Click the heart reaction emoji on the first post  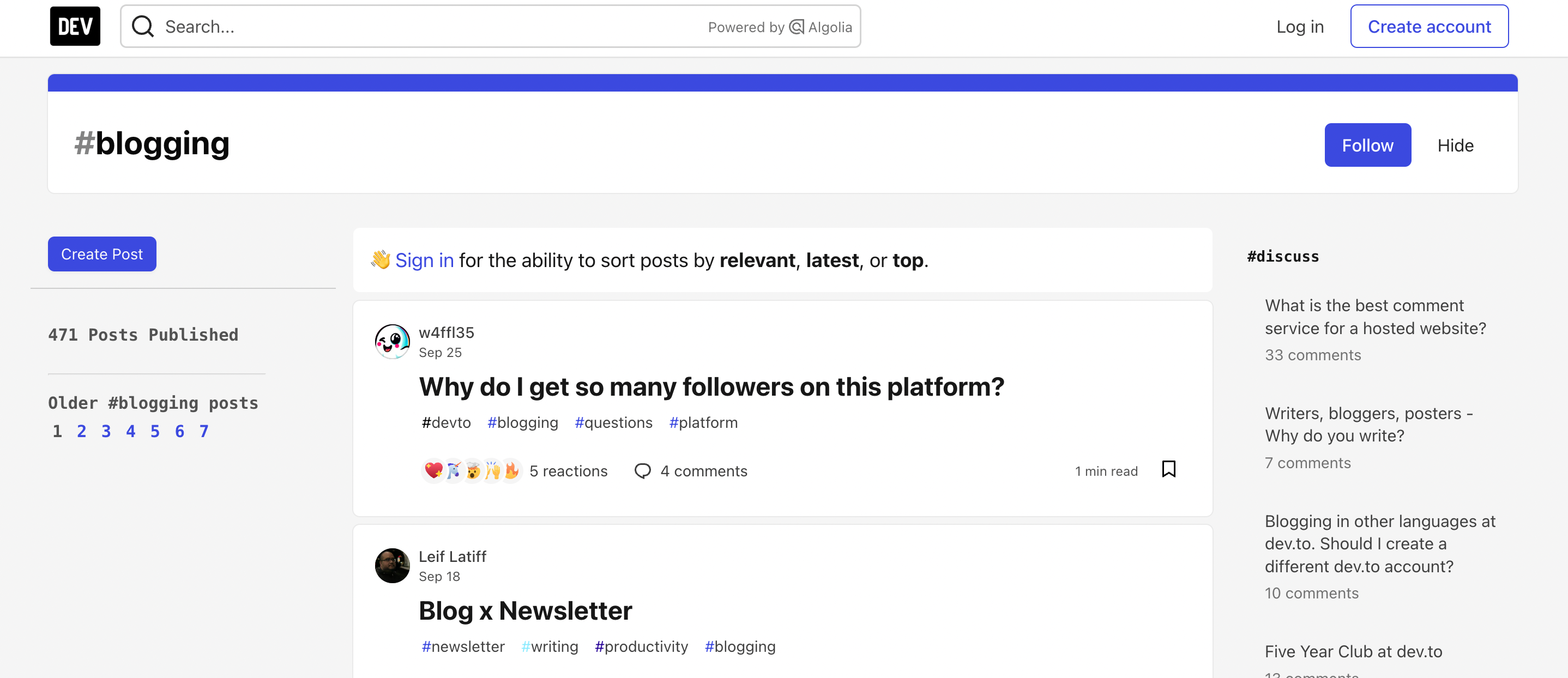tap(433, 470)
